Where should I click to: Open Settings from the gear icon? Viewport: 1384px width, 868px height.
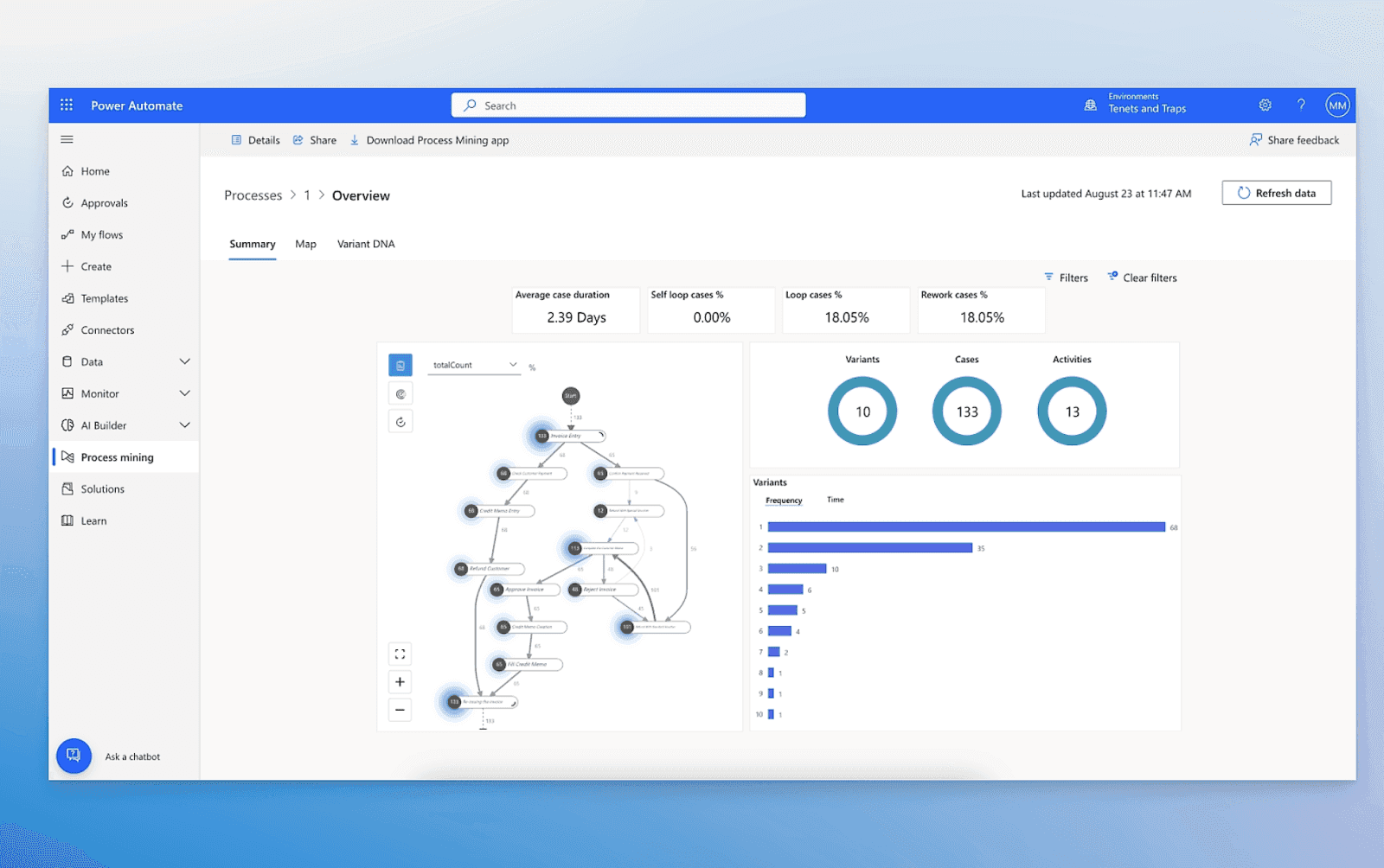[1265, 105]
